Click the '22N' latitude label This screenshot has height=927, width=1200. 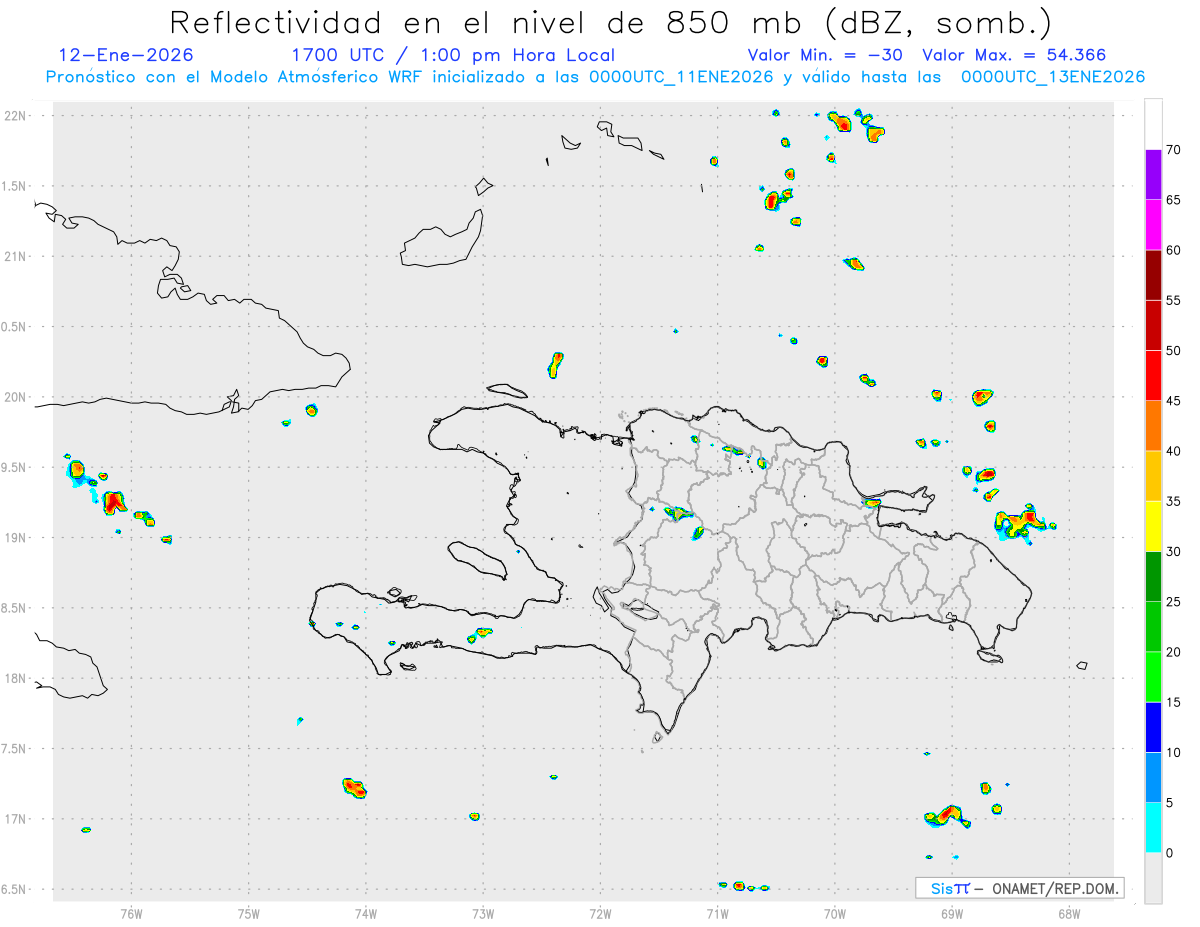[17, 116]
